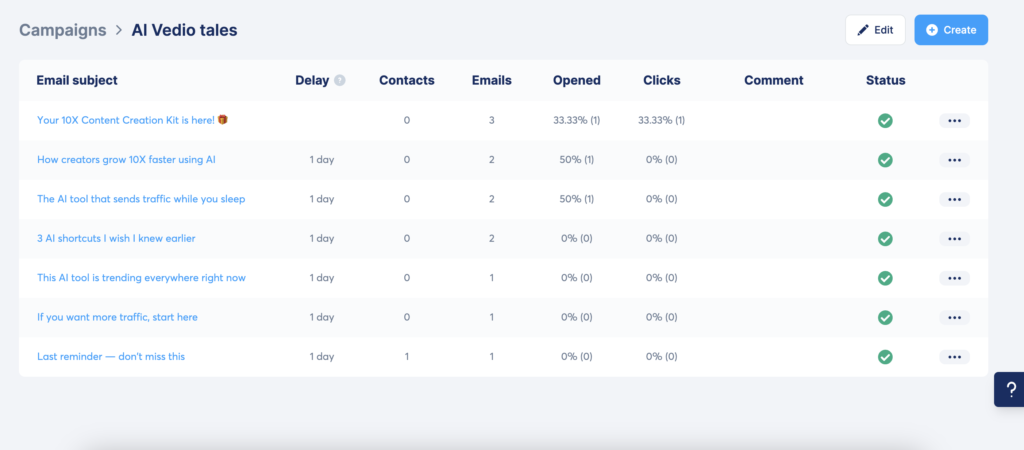Click the Delay column help icon
The image size is (1024, 450).
[340, 81]
